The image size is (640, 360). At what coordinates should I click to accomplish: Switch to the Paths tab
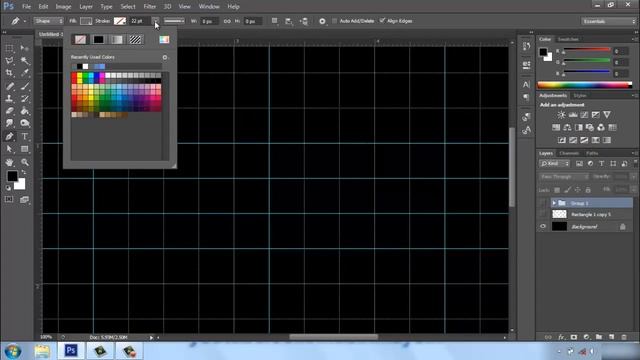point(592,153)
